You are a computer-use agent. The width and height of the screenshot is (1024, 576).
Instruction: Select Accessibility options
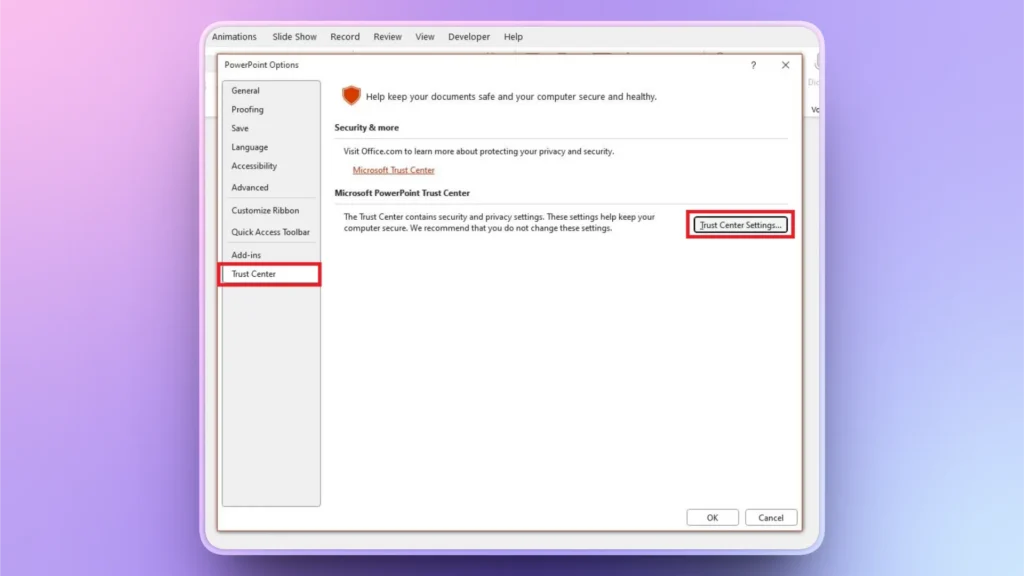click(x=252, y=166)
